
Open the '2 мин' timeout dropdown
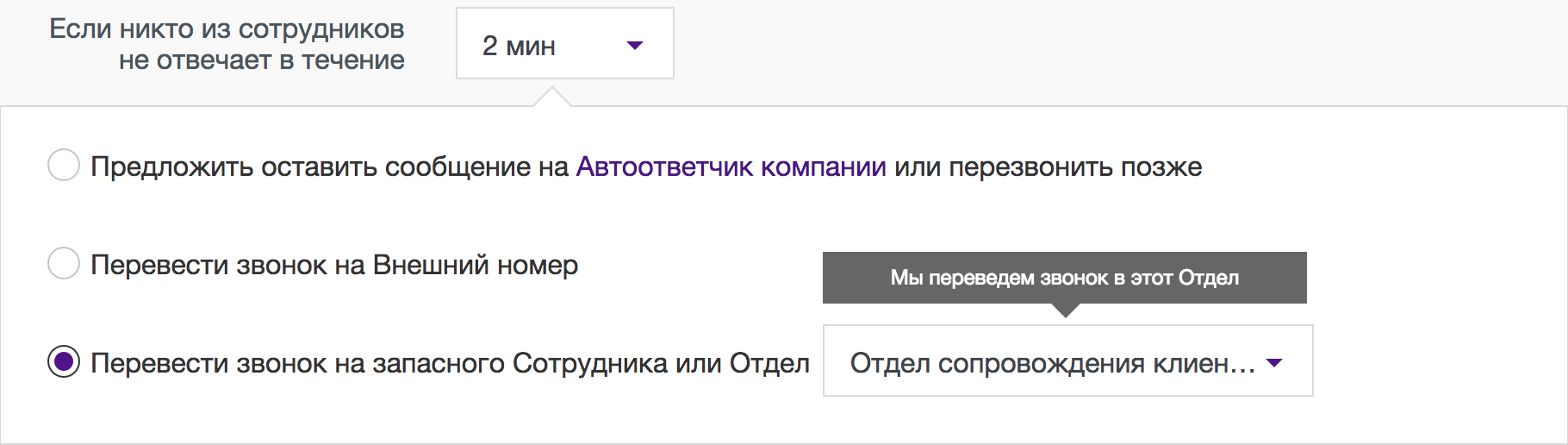coord(565,44)
